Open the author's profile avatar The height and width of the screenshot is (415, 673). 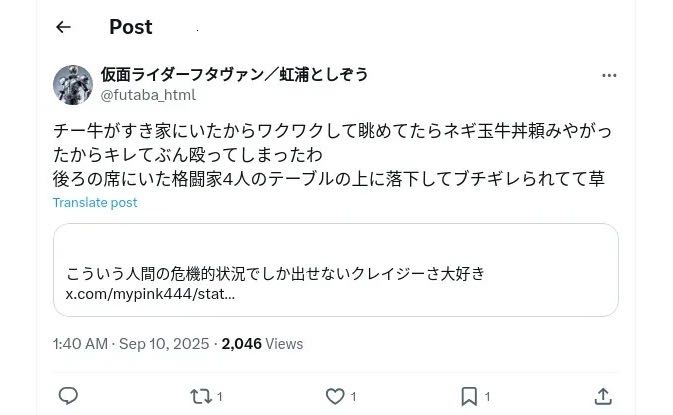[x=72, y=84]
